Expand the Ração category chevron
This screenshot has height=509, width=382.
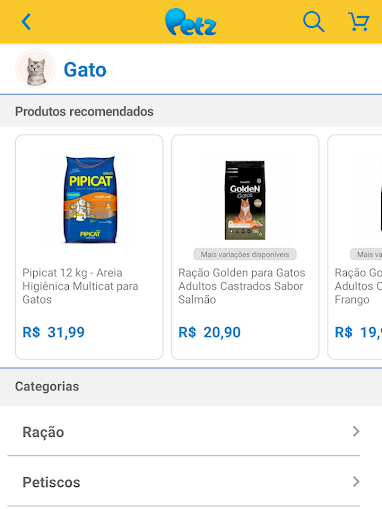coord(356,431)
